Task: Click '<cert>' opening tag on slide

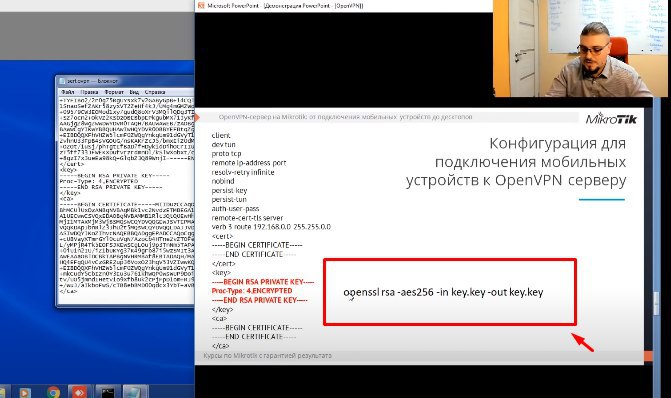Action: [x=222, y=236]
